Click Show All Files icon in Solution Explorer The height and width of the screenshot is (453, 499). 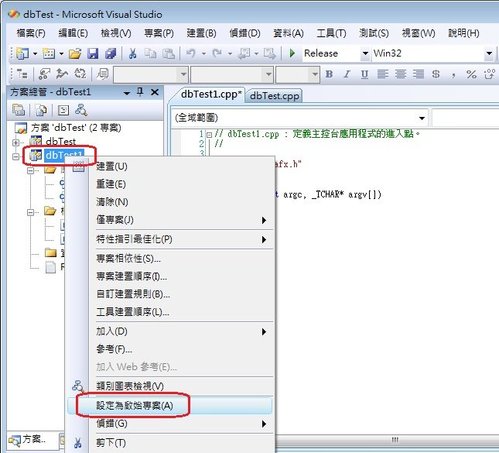pos(41,110)
